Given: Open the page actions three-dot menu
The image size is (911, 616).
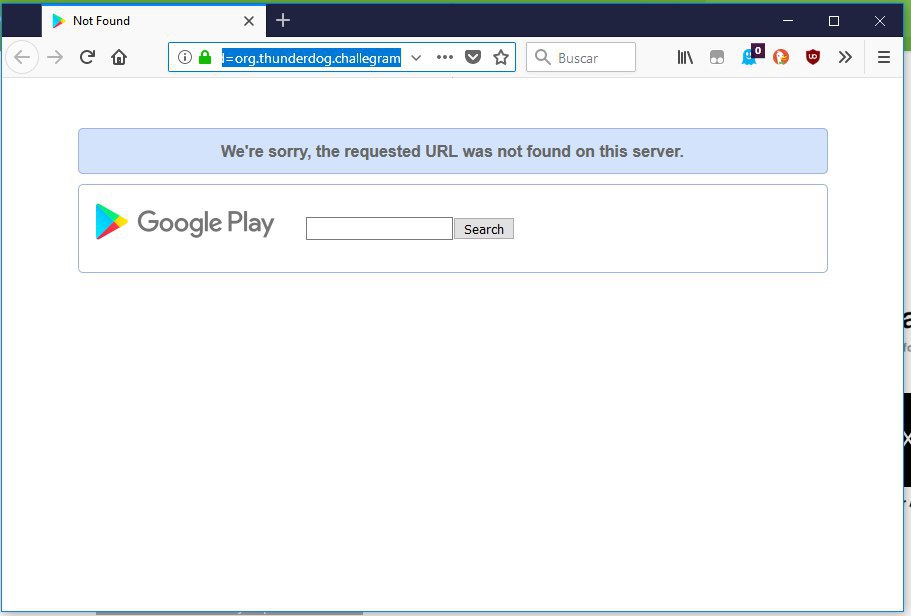Looking at the screenshot, I should tap(445, 58).
